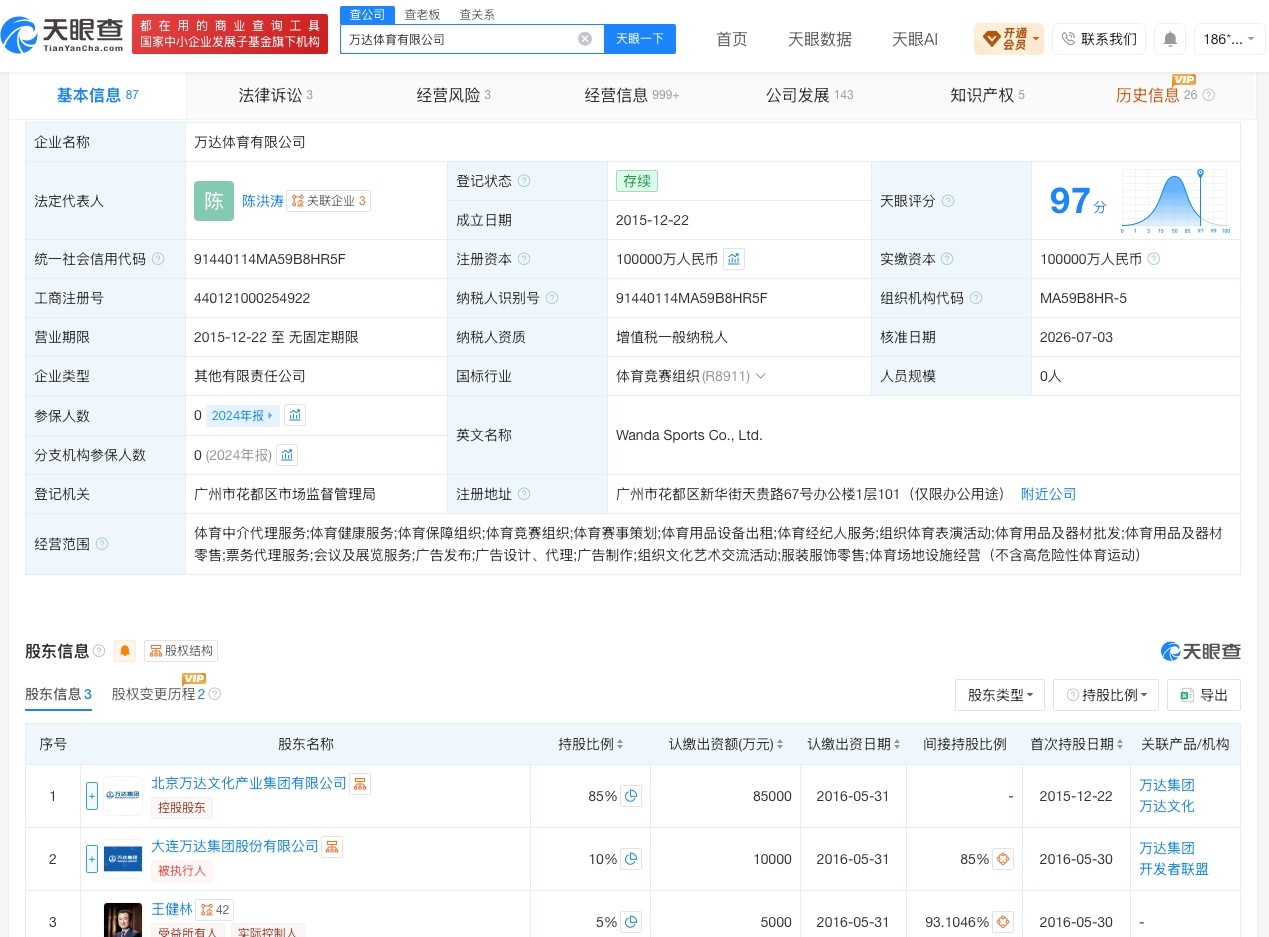
Task: Click the help icon beside 历史信息 tab
Action: click(1208, 95)
